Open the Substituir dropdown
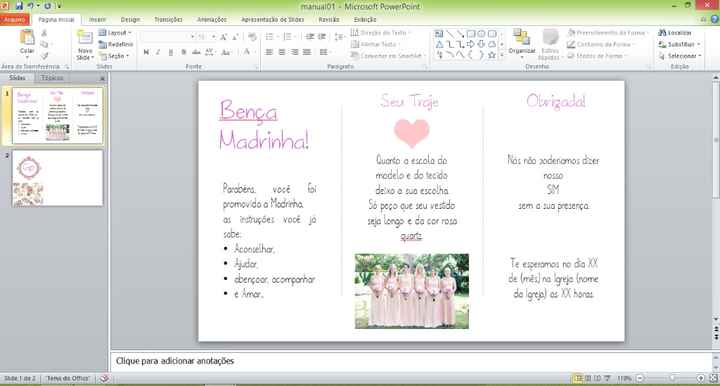The width and height of the screenshot is (720, 386). pyautogui.click(x=679, y=45)
